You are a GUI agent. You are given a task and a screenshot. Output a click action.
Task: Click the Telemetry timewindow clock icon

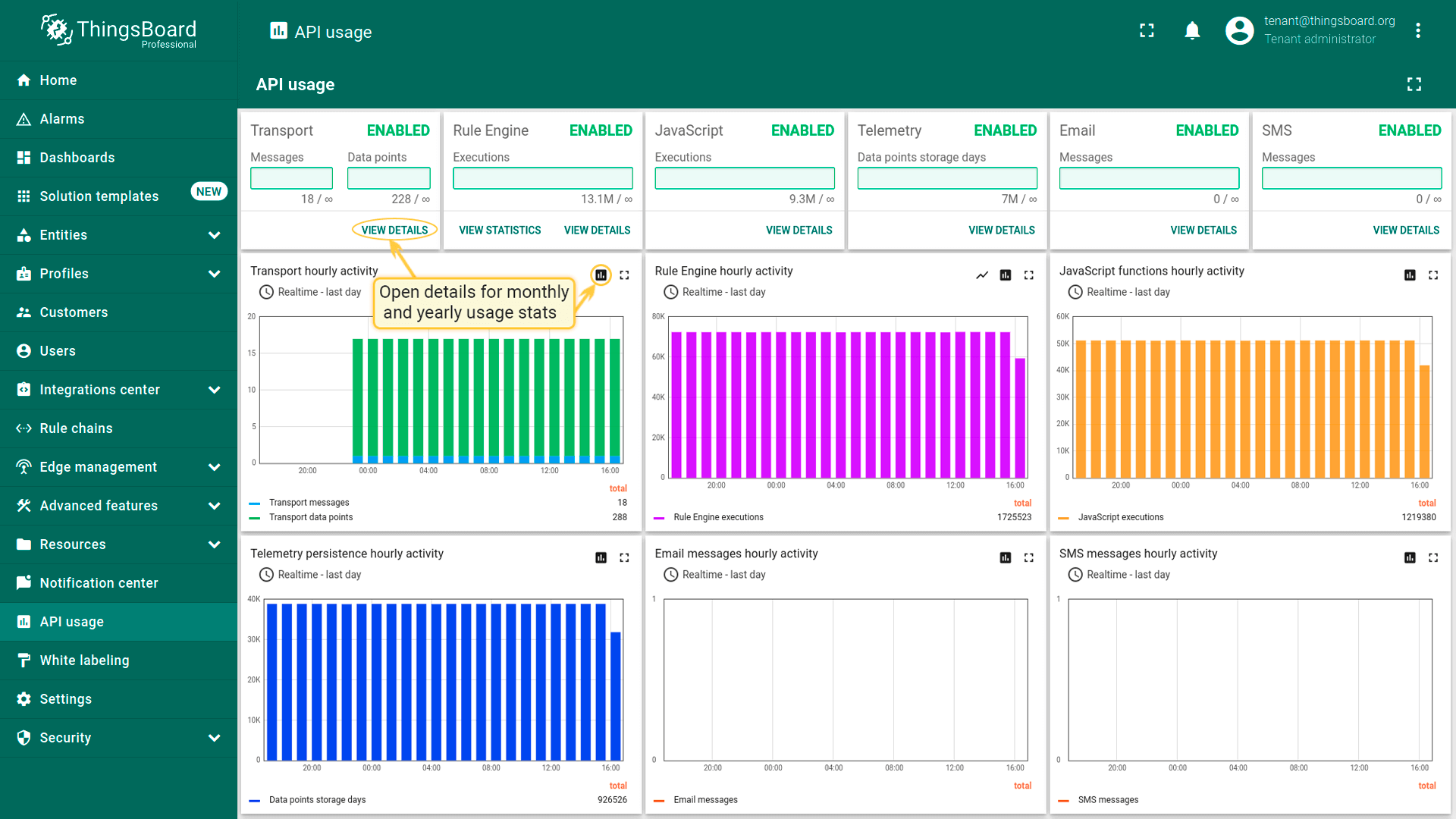266,575
